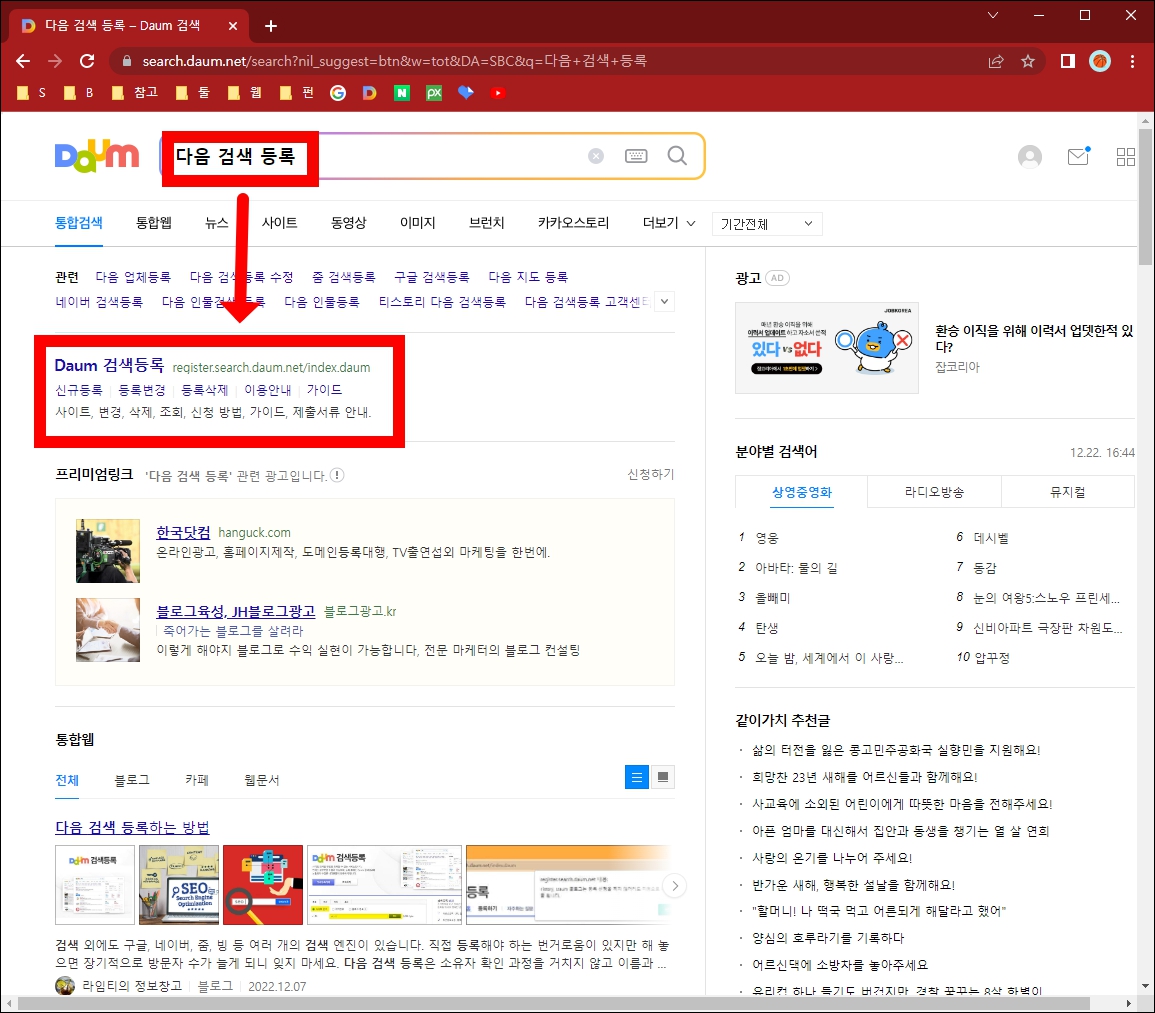1155x1013 pixels.
Task: Clear the search box text
Action: pos(596,155)
